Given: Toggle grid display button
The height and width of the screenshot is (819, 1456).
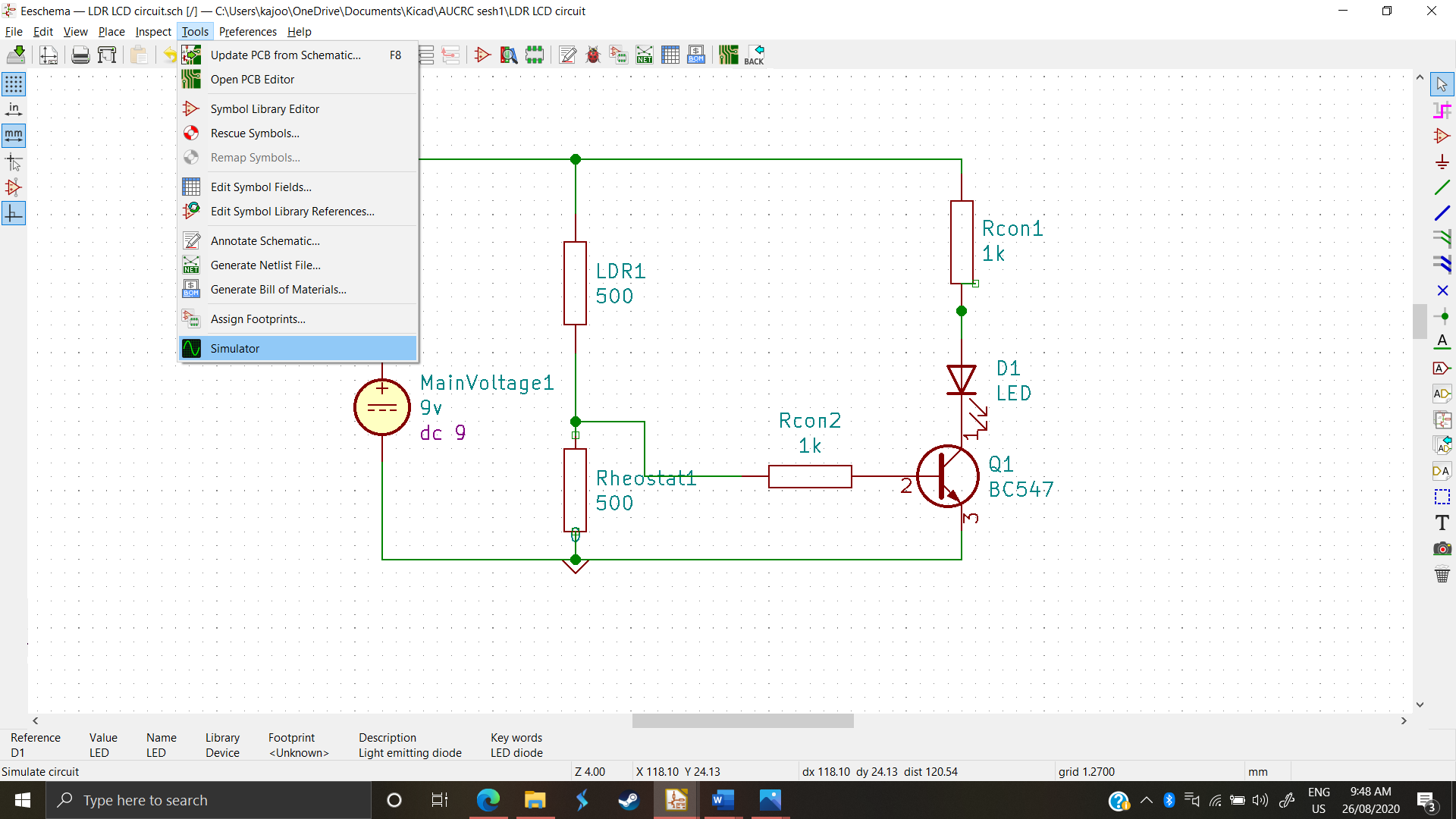Looking at the screenshot, I should click(14, 83).
